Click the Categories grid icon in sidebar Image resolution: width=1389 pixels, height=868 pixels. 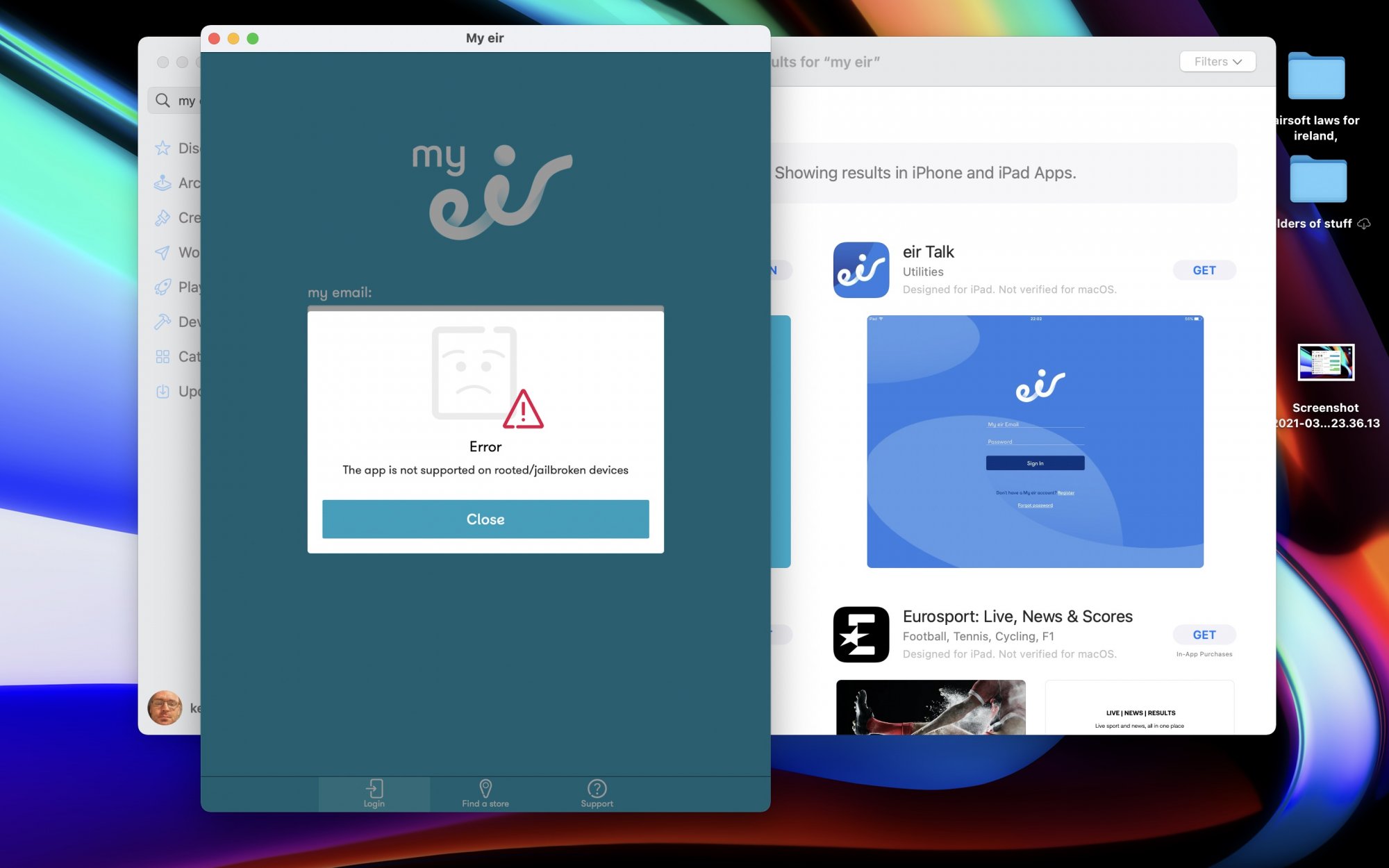tap(163, 356)
